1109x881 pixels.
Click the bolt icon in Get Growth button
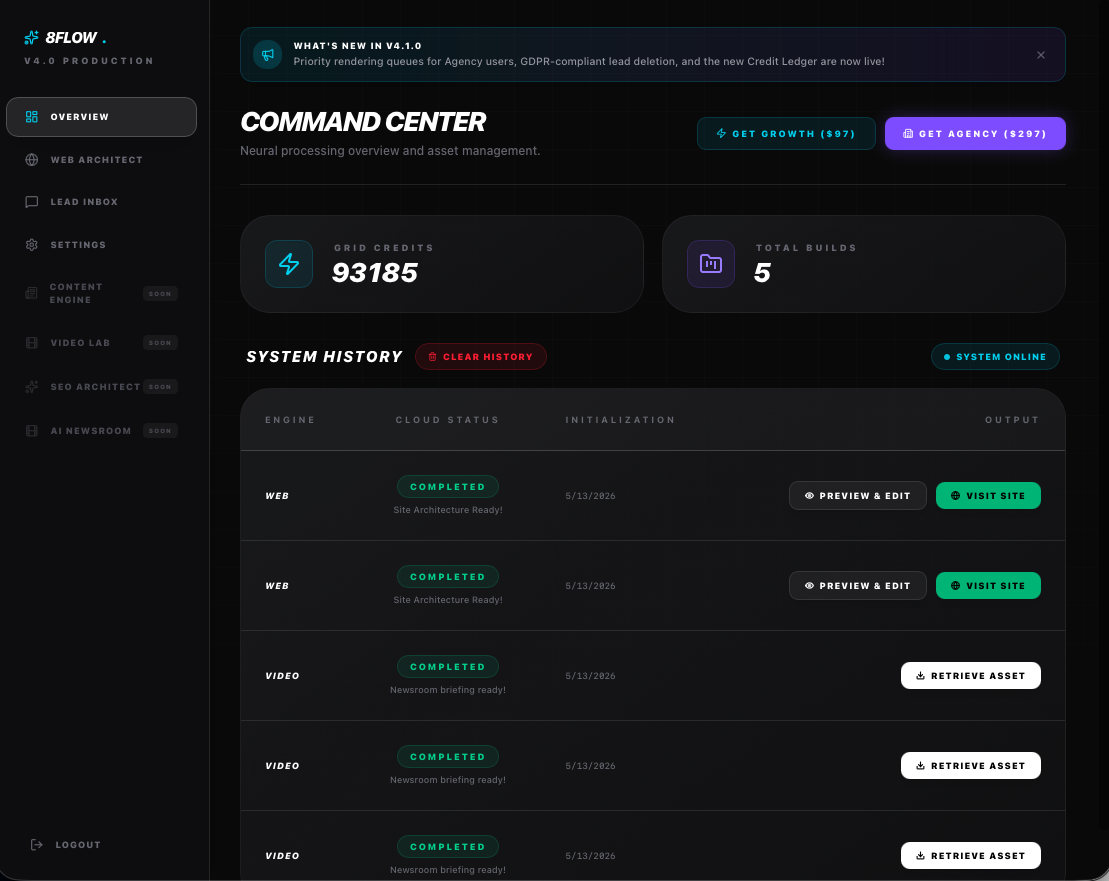721,134
